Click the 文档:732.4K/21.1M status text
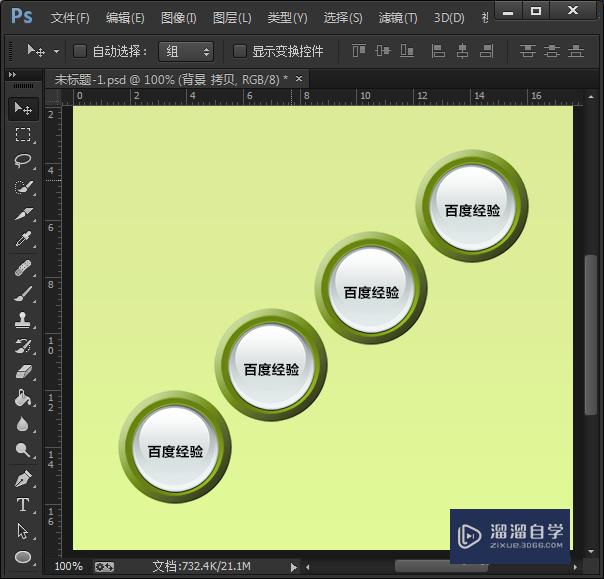604x579 pixels. tap(201, 567)
